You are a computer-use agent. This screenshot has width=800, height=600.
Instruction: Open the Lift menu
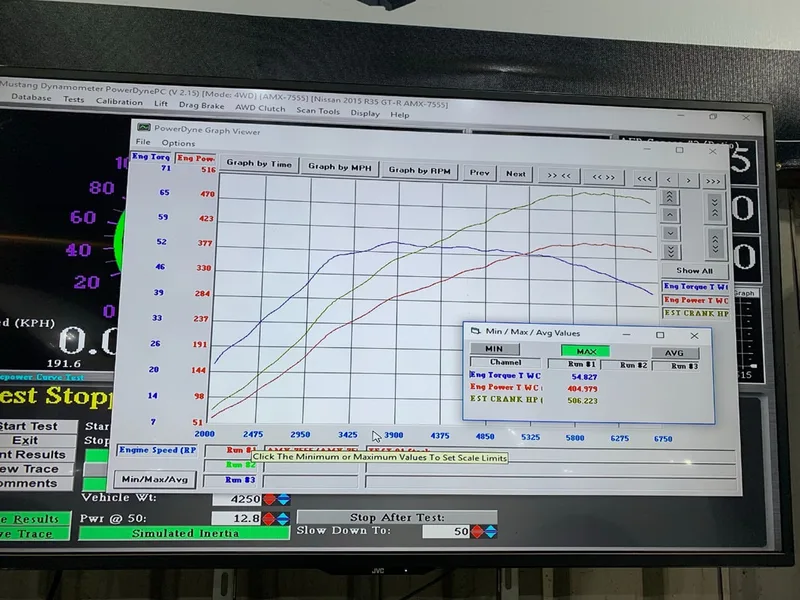(161, 103)
